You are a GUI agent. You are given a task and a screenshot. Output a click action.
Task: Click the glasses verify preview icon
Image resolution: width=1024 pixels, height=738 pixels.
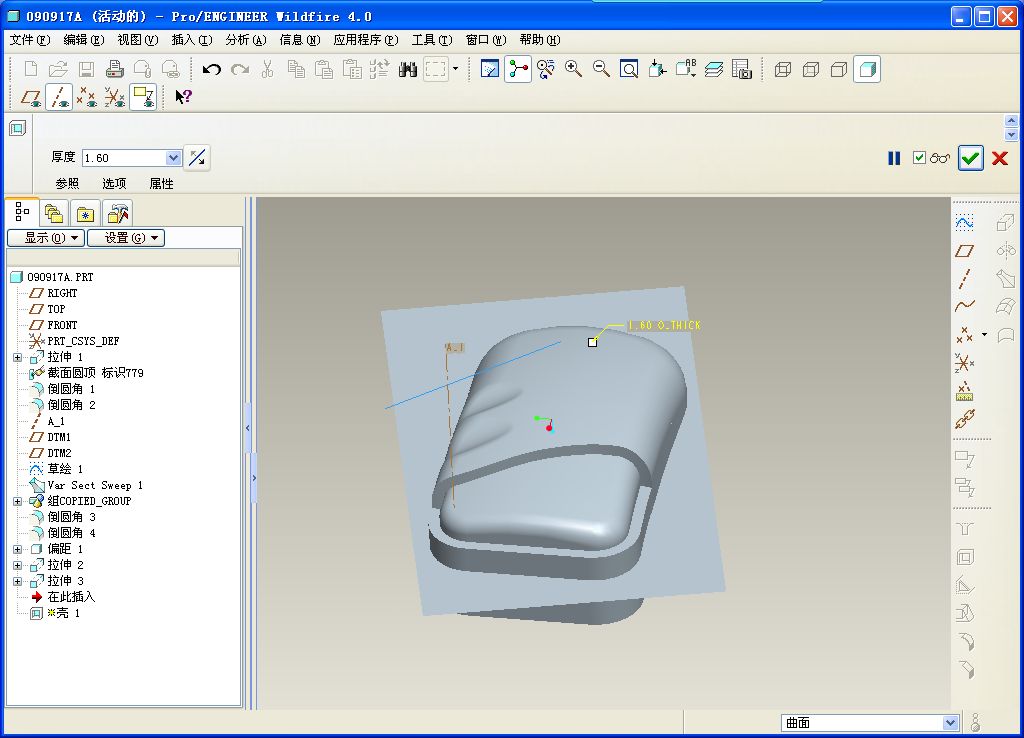tap(940, 158)
